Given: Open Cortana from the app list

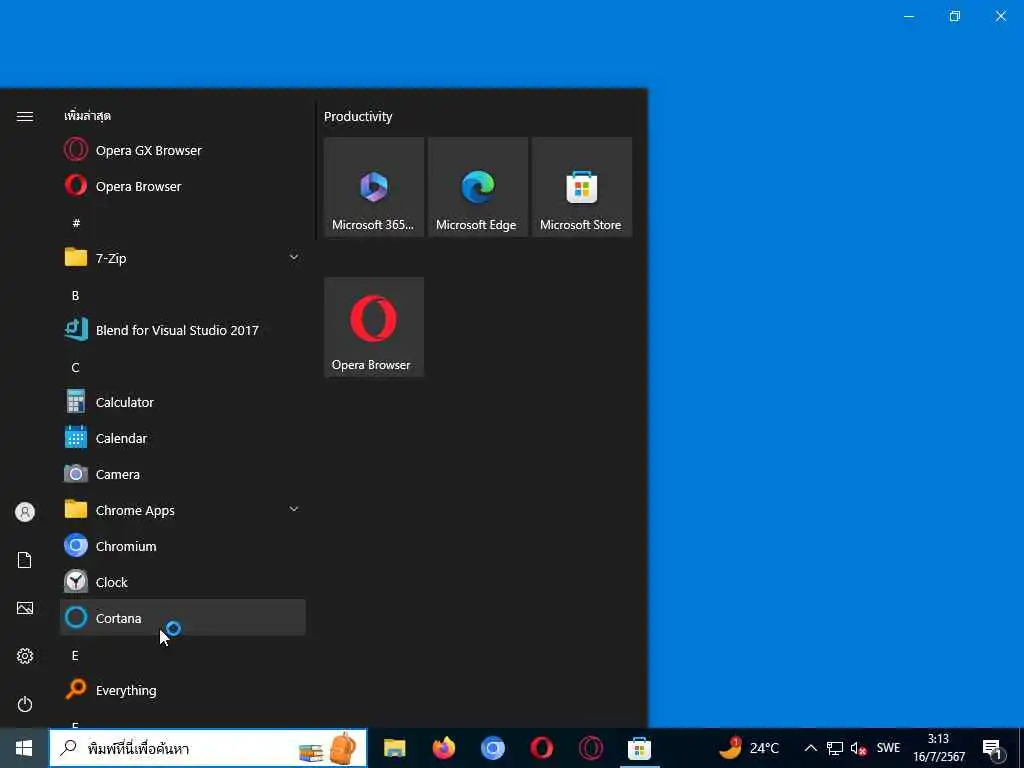Looking at the screenshot, I should click(x=183, y=618).
